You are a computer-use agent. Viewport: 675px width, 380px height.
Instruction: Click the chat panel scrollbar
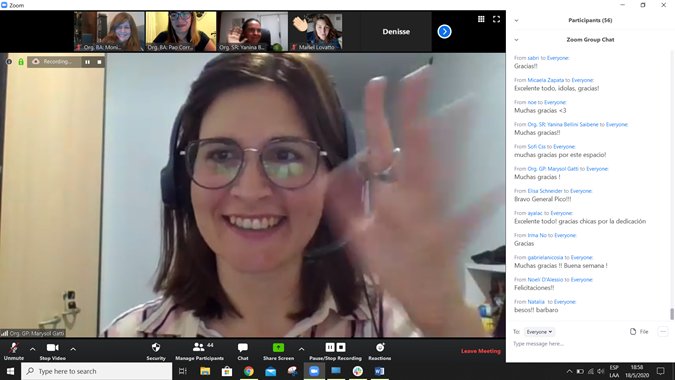672,314
